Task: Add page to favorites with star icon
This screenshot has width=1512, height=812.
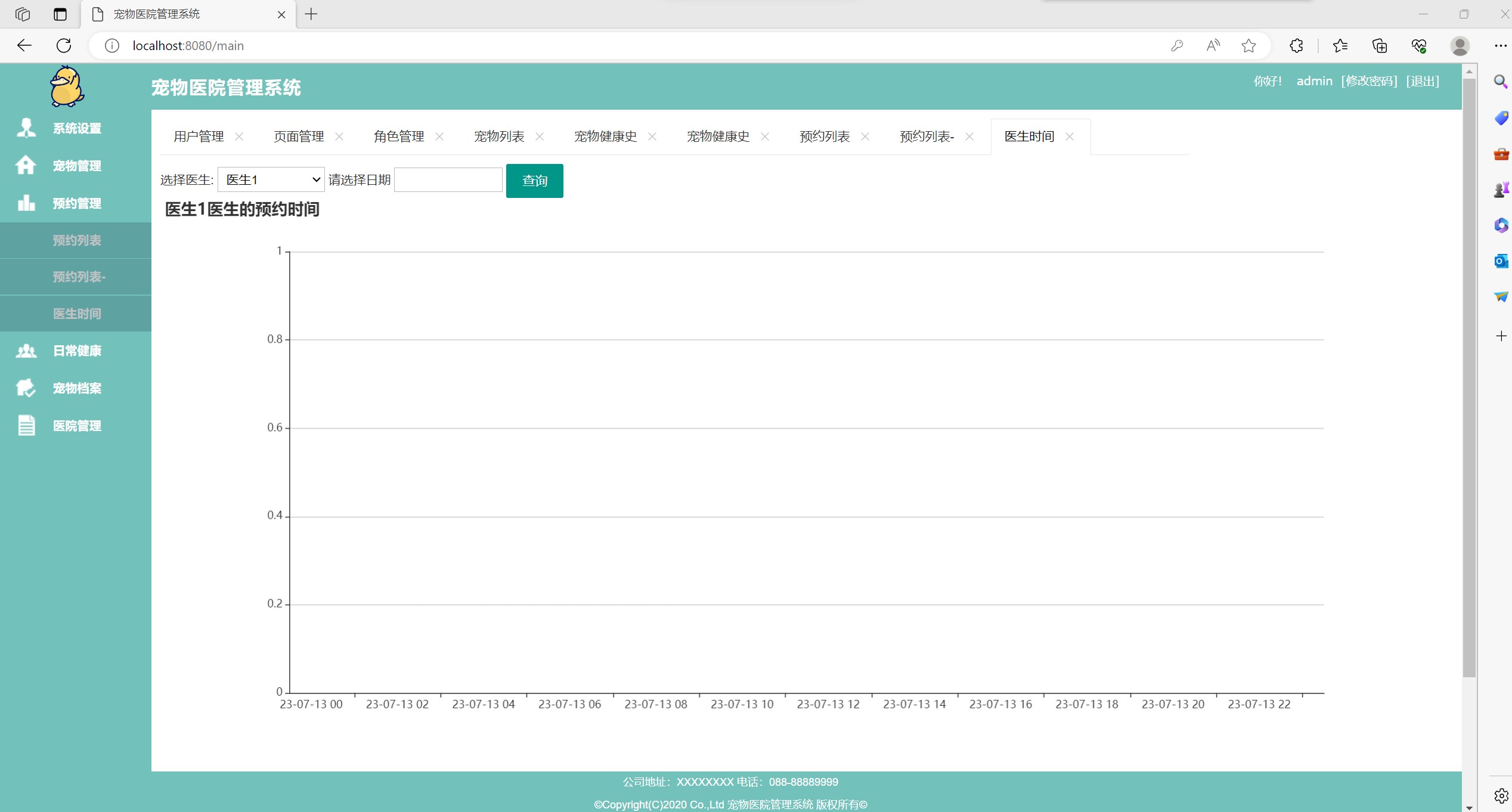Action: (x=1248, y=45)
